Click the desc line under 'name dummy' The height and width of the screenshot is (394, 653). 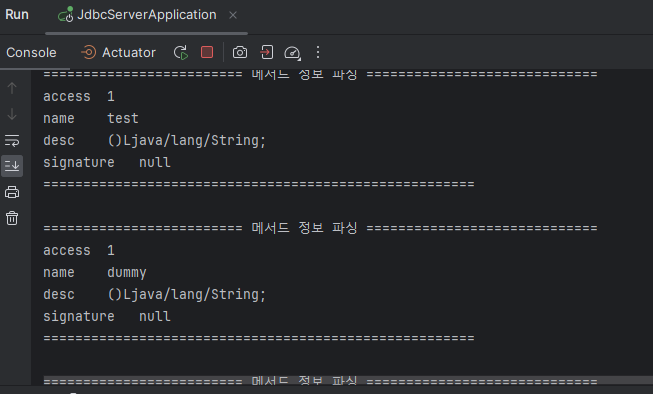click(155, 294)
